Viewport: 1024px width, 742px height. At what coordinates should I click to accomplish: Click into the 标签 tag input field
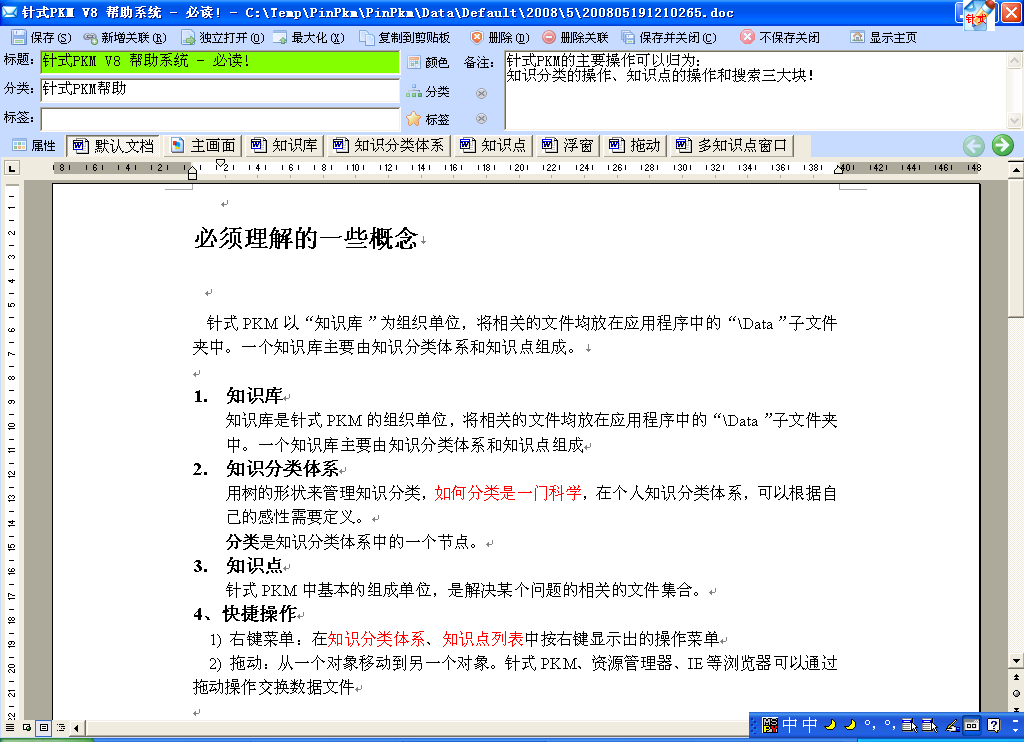coord(219,118)
